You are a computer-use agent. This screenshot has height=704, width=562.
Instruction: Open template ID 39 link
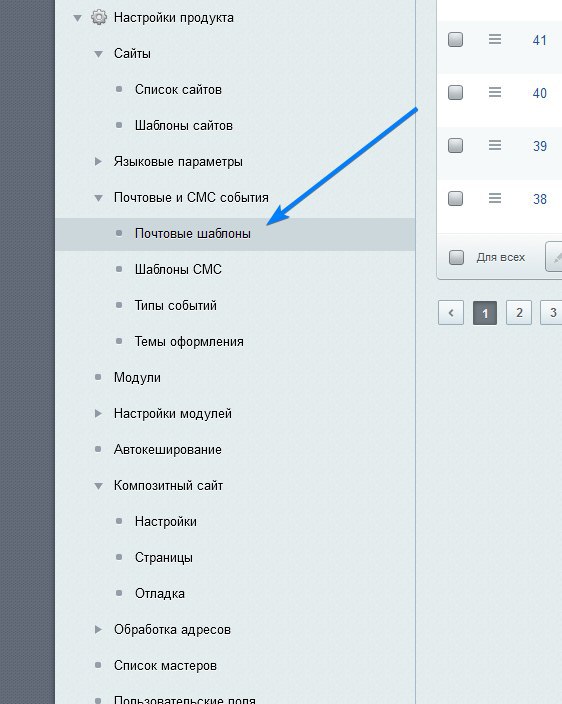[540, 146]
